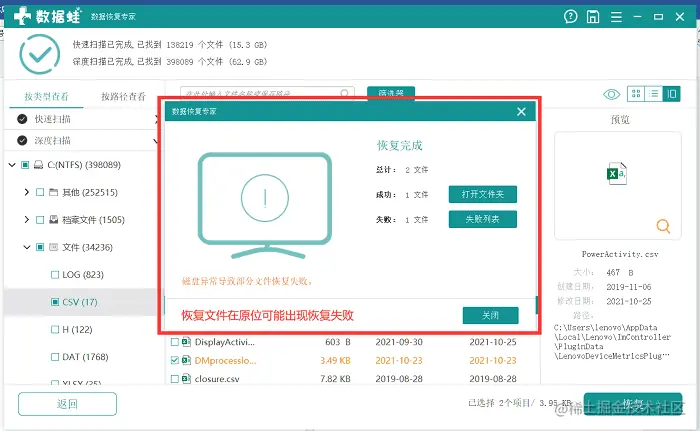700x431 pixels.
Task: Click the 失败列表 button
Action: [483, 219]
